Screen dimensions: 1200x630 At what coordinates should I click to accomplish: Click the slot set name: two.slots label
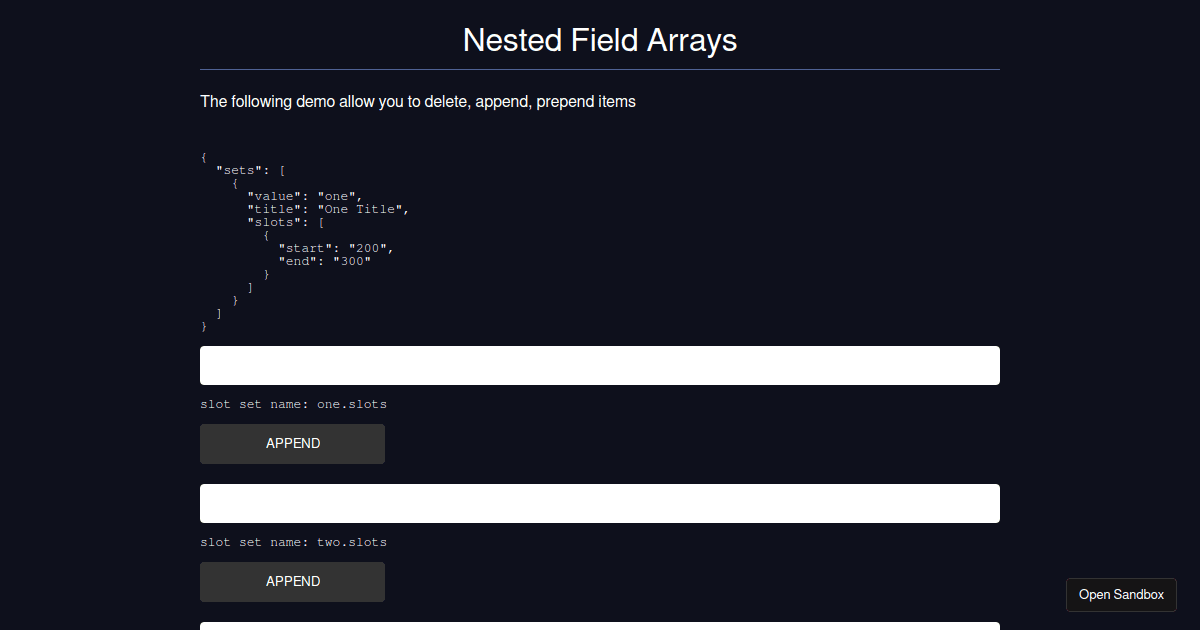(x=292, y=542)
